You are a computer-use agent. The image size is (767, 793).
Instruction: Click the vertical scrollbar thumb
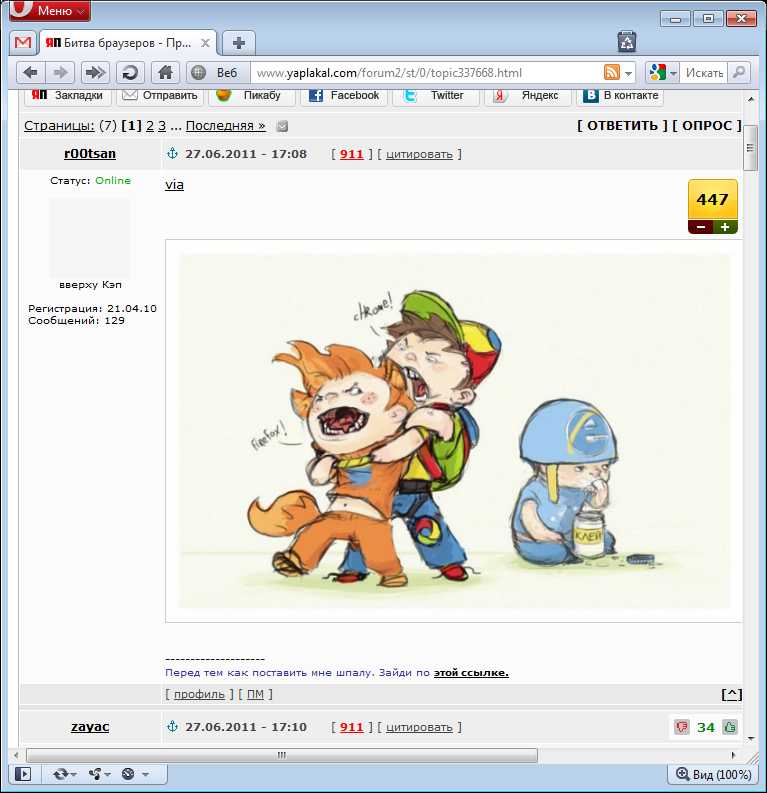click(x=750, y=148)
